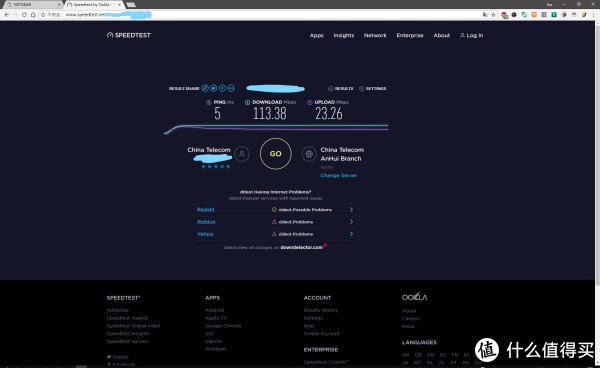This screenshot has width=600, height=368.
Task: Click the browser back arrow
Action: click(x=7, y=15)
